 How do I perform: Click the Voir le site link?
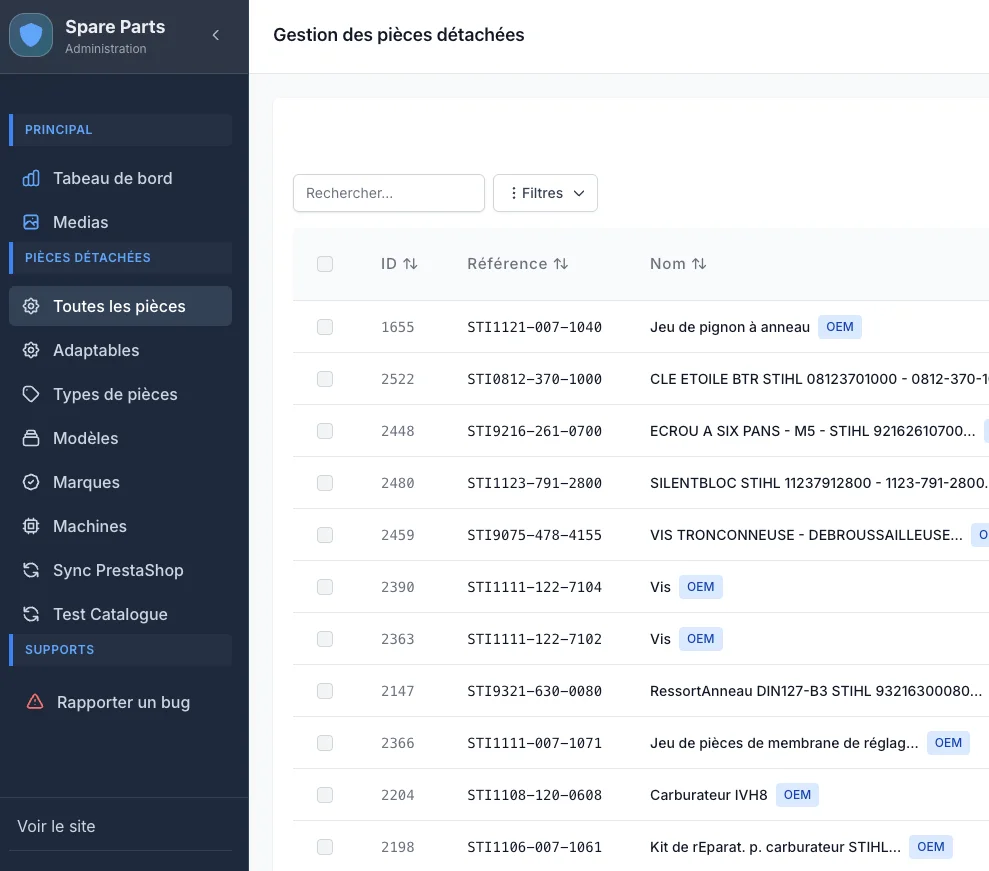55,826
